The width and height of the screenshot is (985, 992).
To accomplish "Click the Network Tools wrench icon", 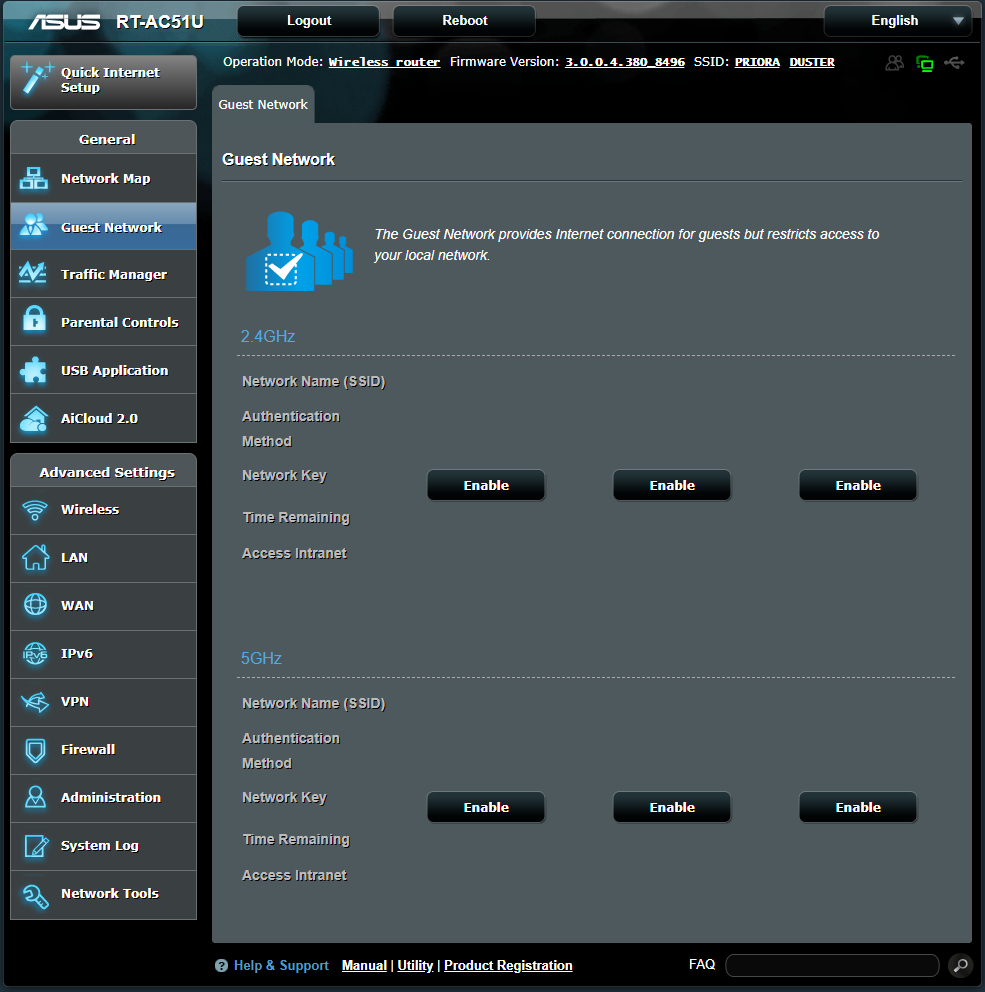I will (x=35, y=896).
